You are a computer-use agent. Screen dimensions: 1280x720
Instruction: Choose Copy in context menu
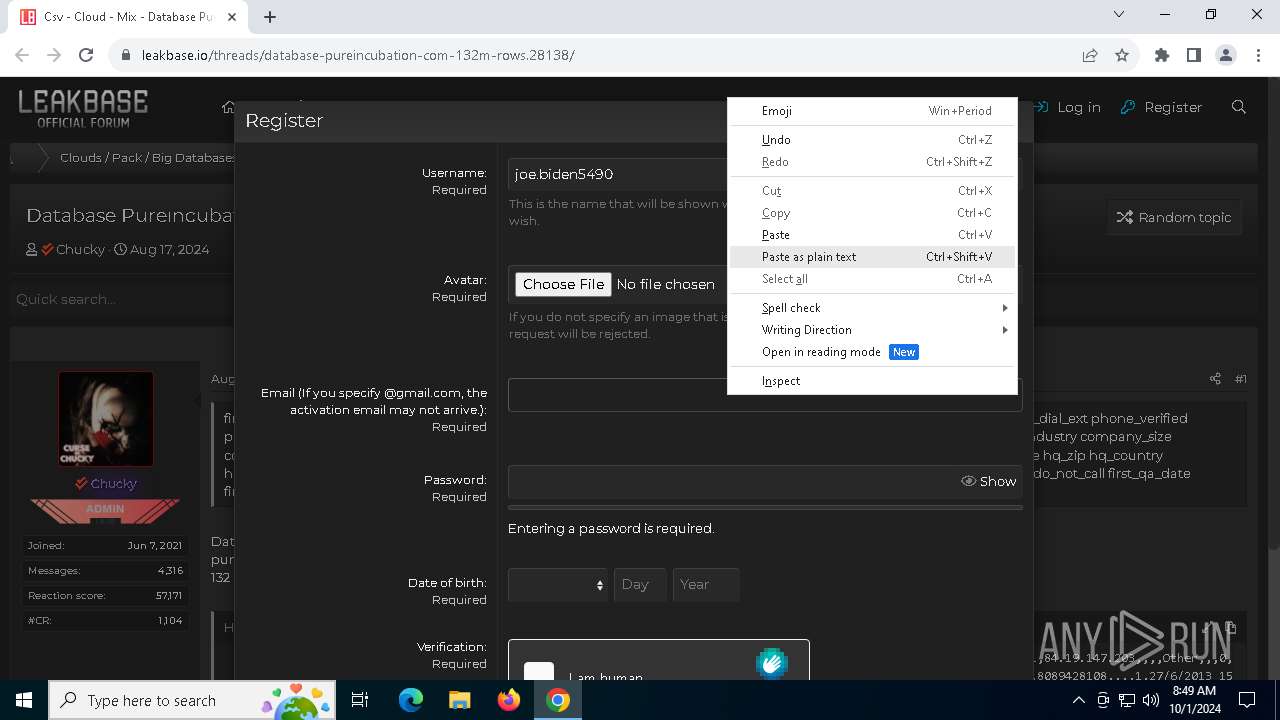point(873,213)
